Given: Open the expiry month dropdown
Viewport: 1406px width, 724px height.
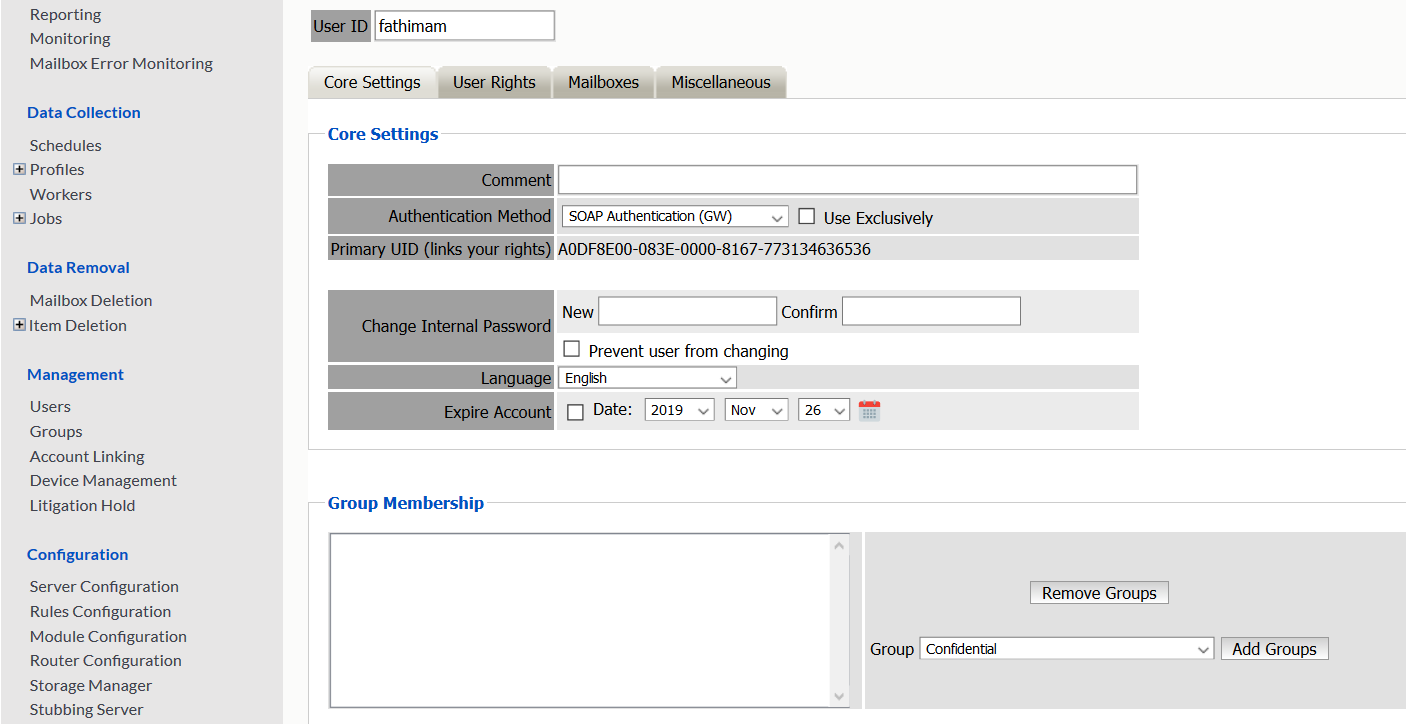Looking at the screenshot, I should (756, 410).
